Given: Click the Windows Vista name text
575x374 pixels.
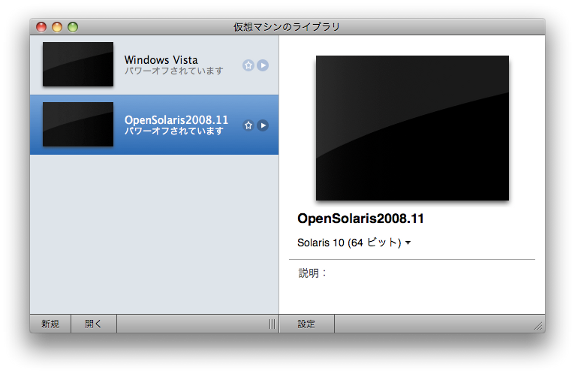Looking at the screenshot, I should pos(161,60).
